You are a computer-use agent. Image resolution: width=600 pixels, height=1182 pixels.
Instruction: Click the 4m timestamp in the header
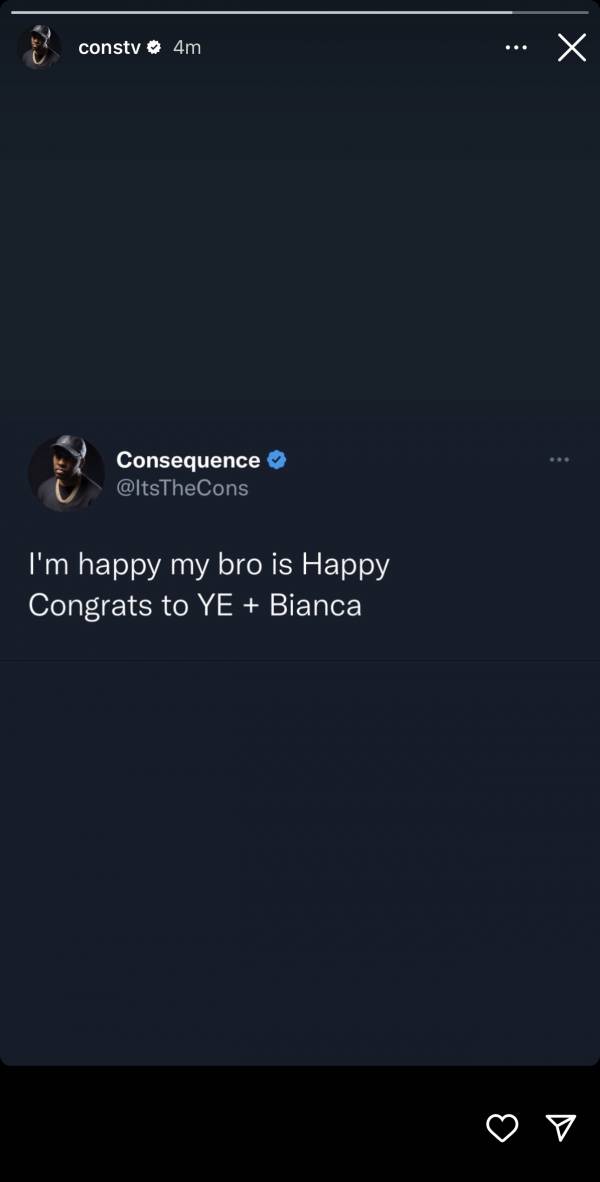187,47
